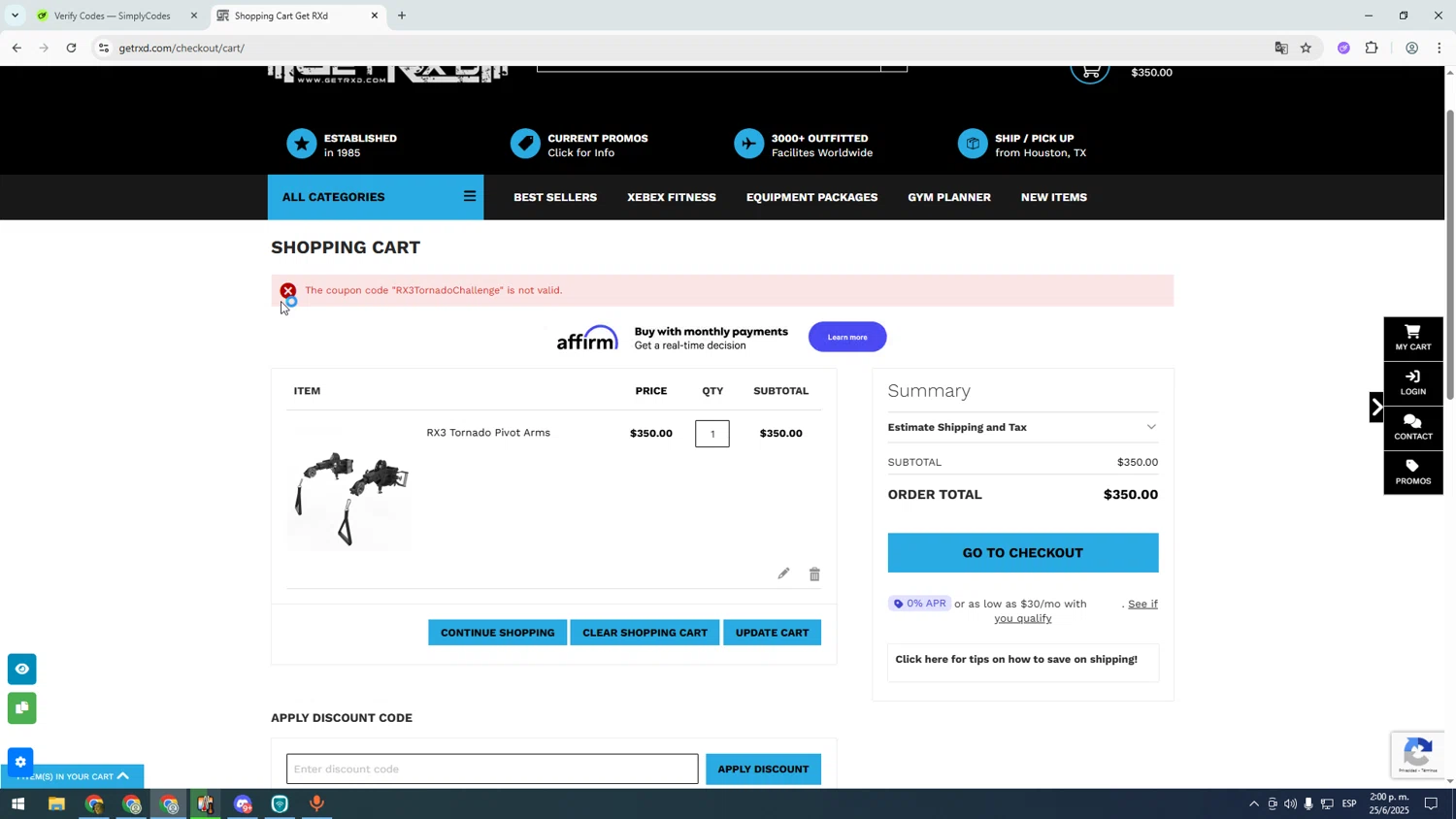Click the ESP language indicator

1349,804
